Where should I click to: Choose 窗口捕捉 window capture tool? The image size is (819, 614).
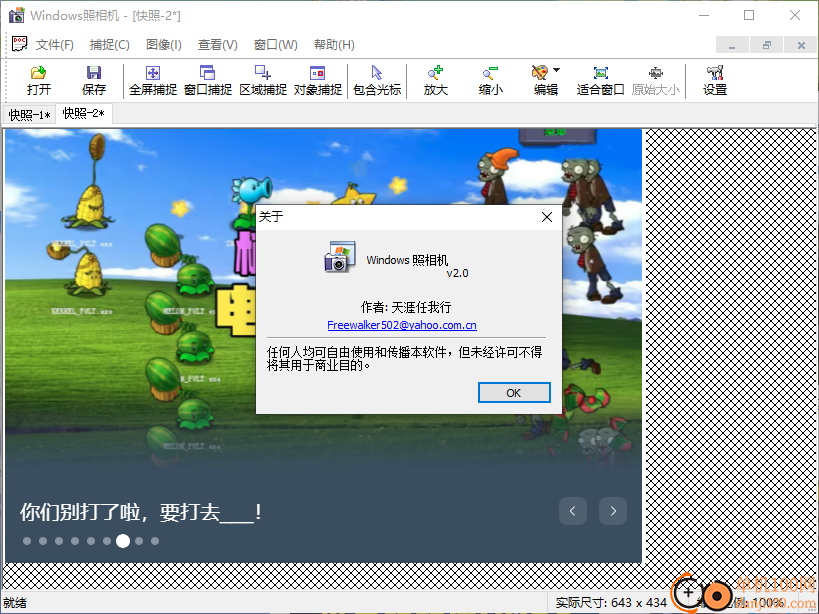tap(208, 80)
